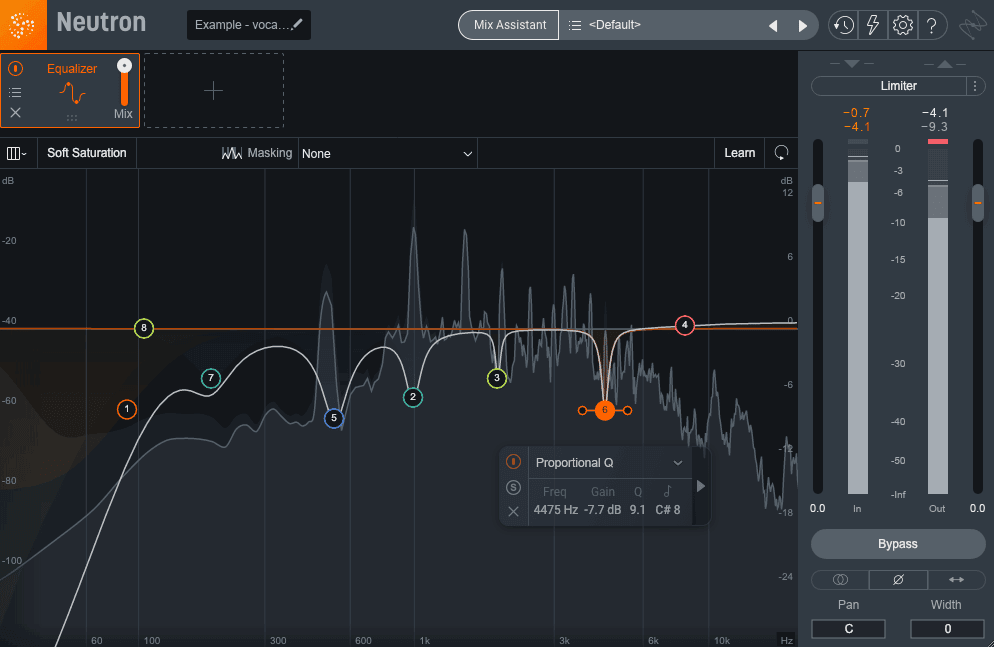Edit the Q value 9.1
Screen dimensions: 994x647
click(x=637, y=509)
